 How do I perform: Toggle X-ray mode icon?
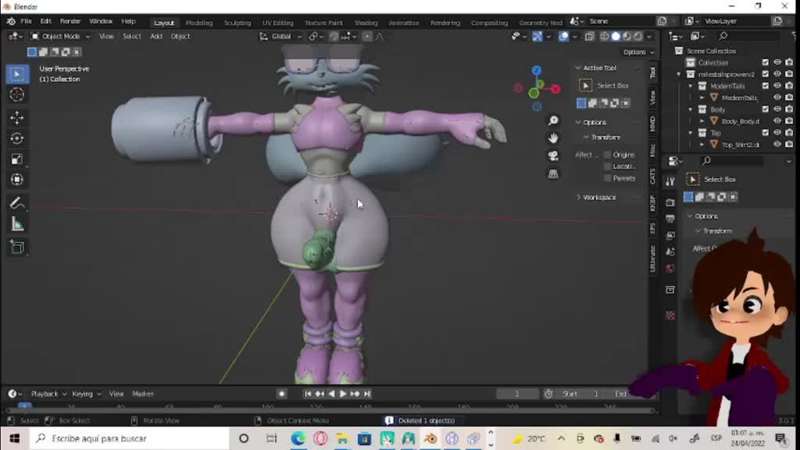tap(589, 36)
